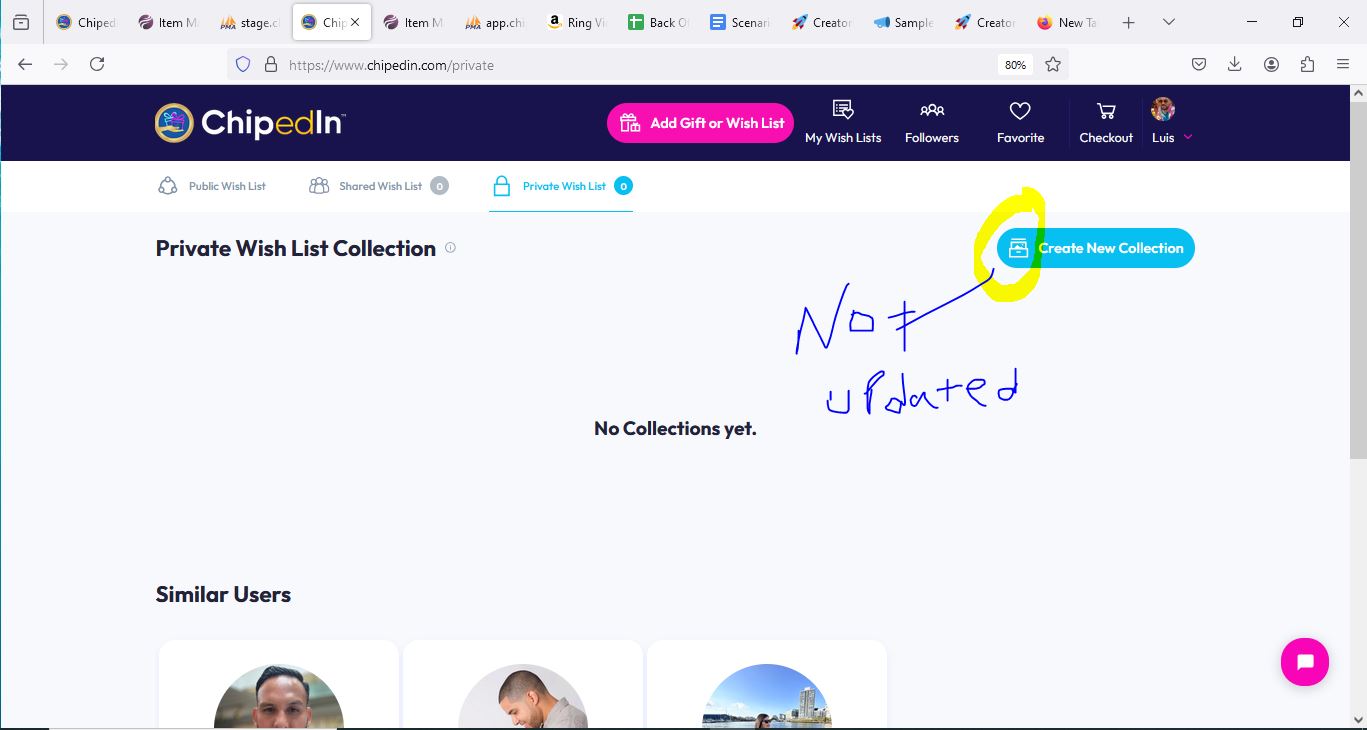Switch to the Sample tab
Screen dimensions: 1367x730
point(904,22)
